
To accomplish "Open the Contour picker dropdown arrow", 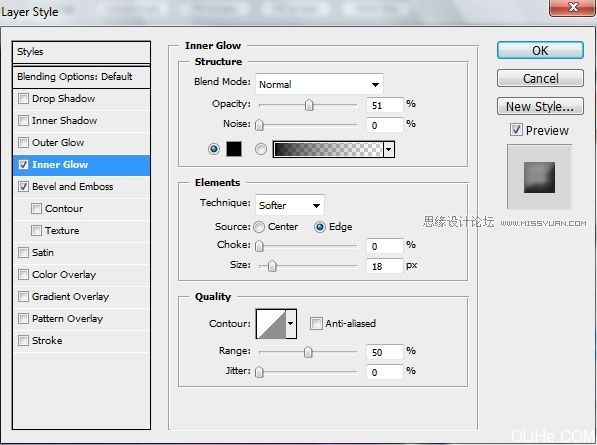I will coord(291,324).
